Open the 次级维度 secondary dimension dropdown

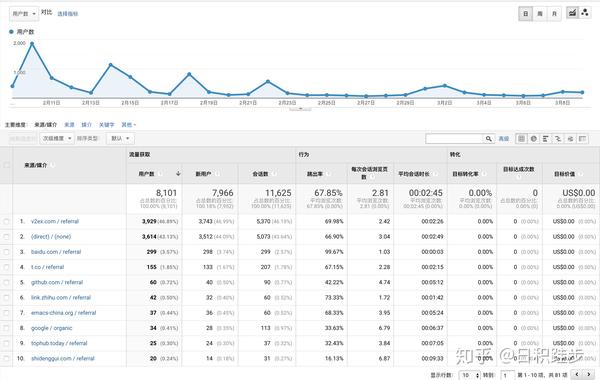click(x=57, y=139)
